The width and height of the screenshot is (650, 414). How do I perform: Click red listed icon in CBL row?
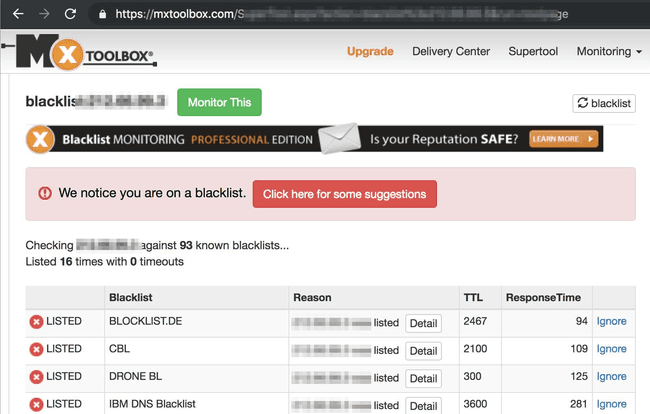coord(36,350)
